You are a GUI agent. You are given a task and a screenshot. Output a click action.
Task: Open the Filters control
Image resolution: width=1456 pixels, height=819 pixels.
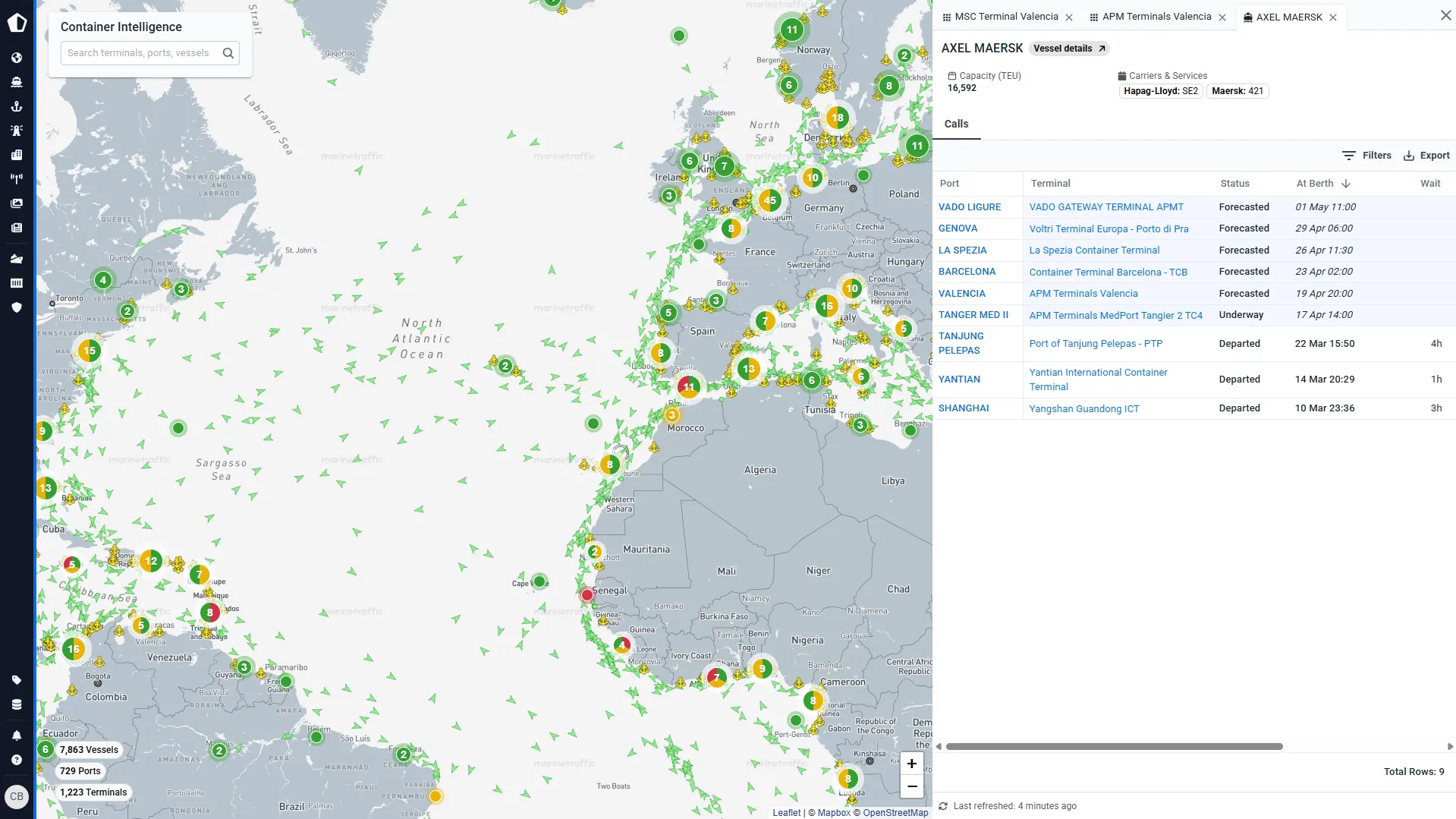click(x=1366, y=156)
